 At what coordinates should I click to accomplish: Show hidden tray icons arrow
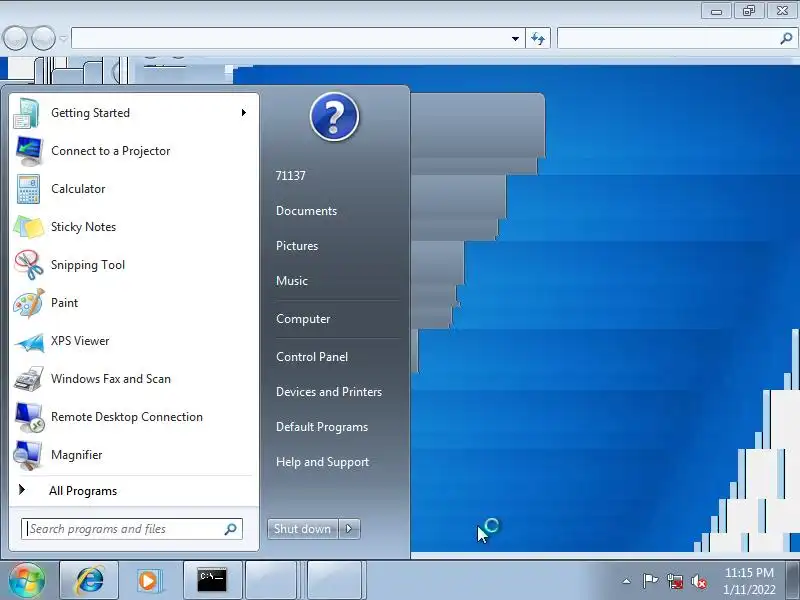627,581
